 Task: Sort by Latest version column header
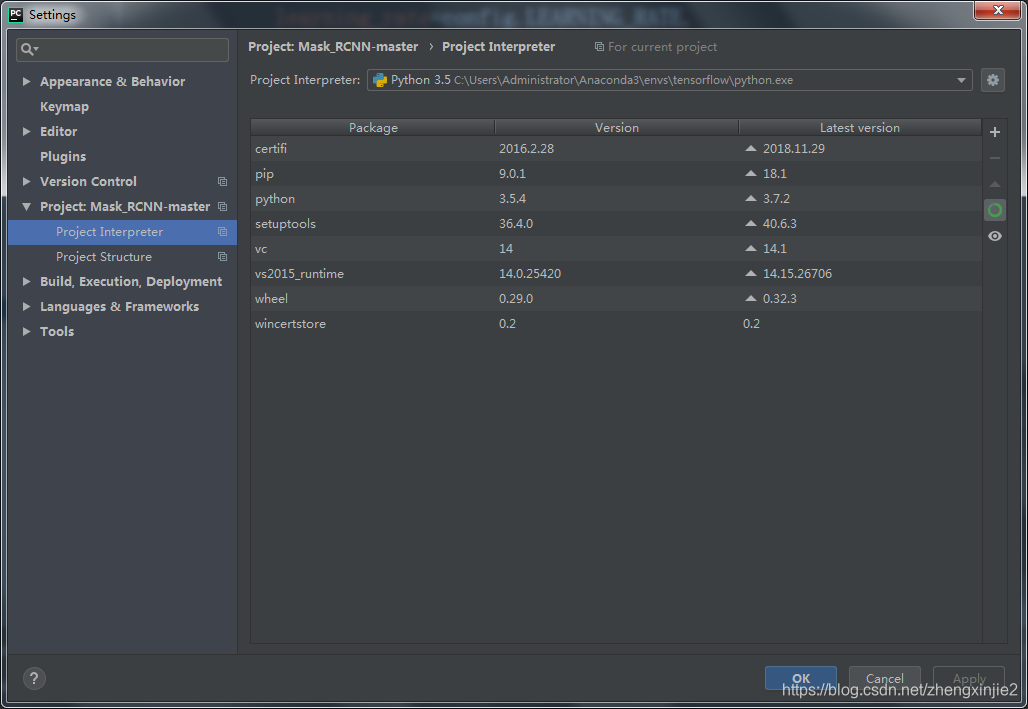[x=860, y=127]
